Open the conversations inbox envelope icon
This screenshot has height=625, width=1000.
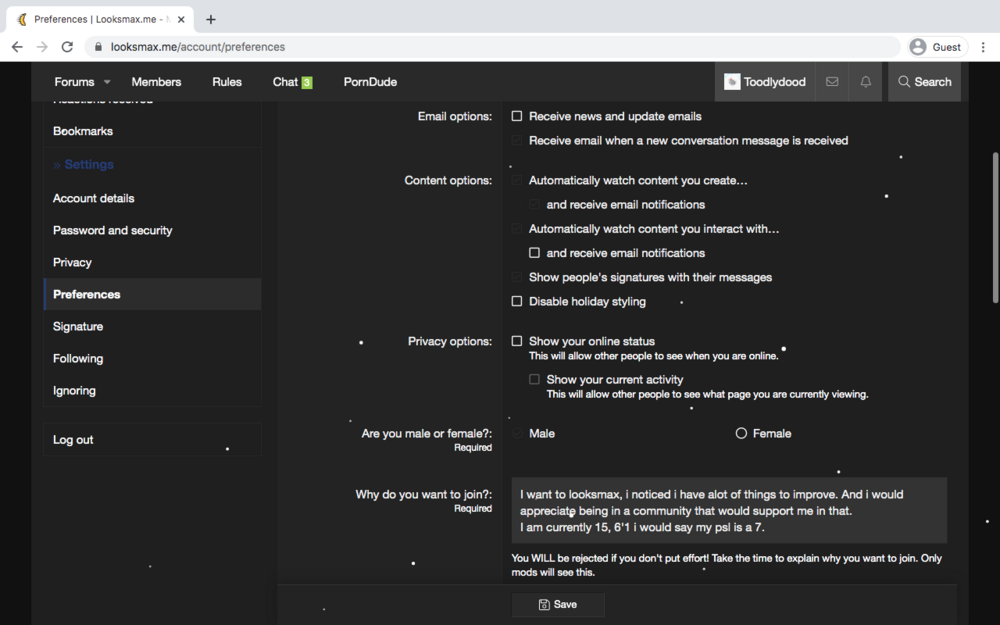point(832,82)
